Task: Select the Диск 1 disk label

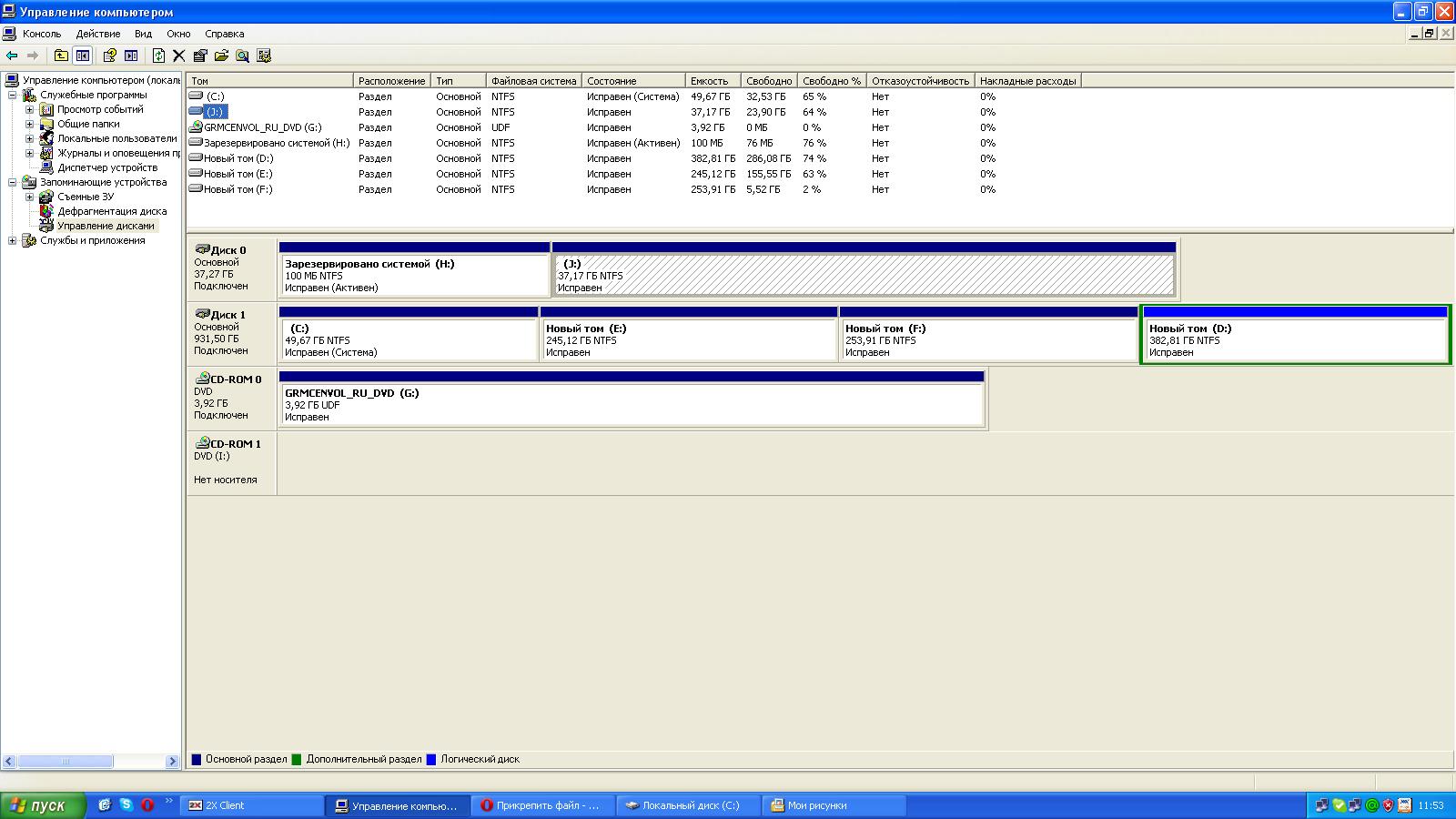Action: [231, 333]
